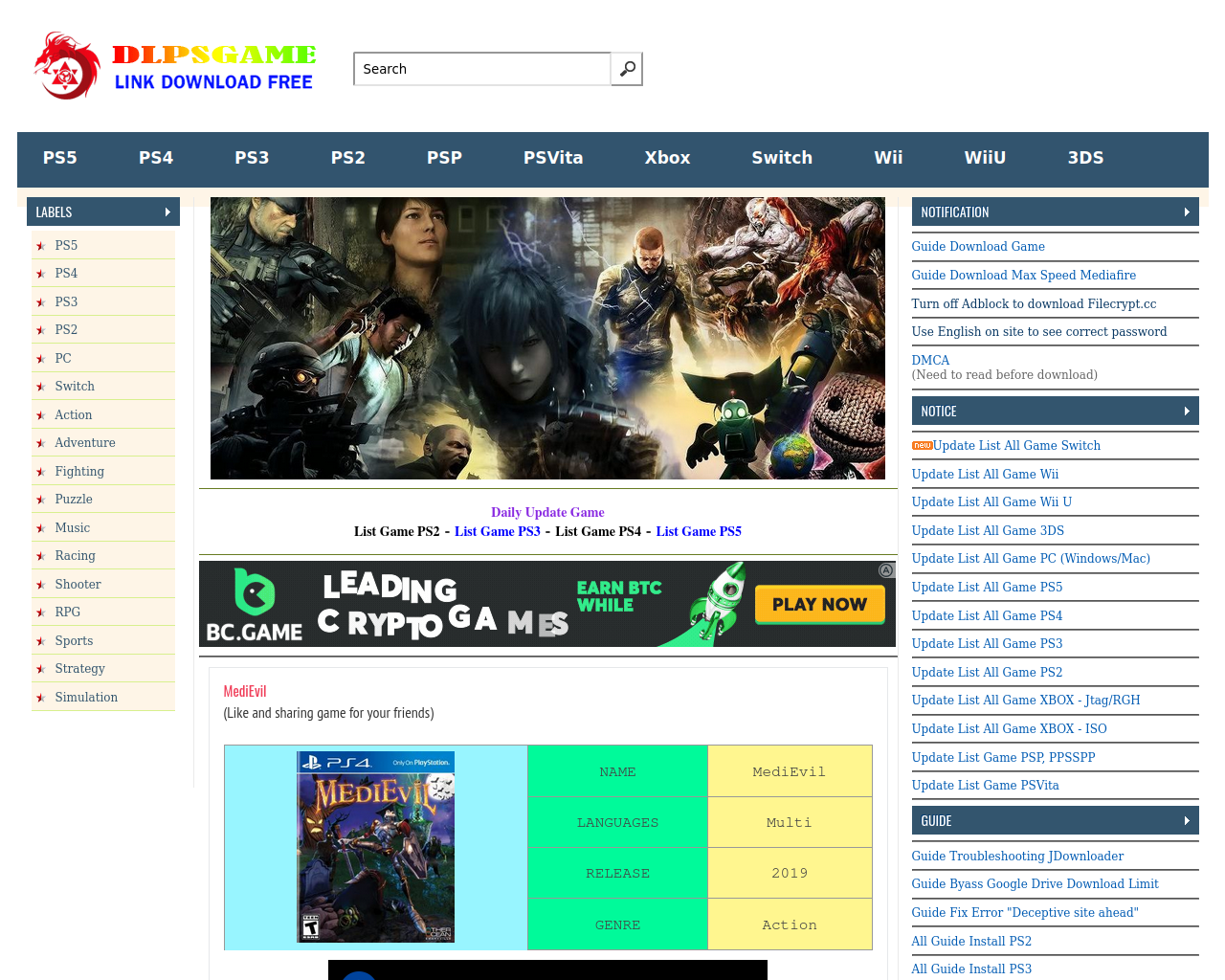Image resolution: width=1225 pixels, height=980 pixels.
Task: Open the Xbox tab in navigation bar
Action: click(667, 158)
